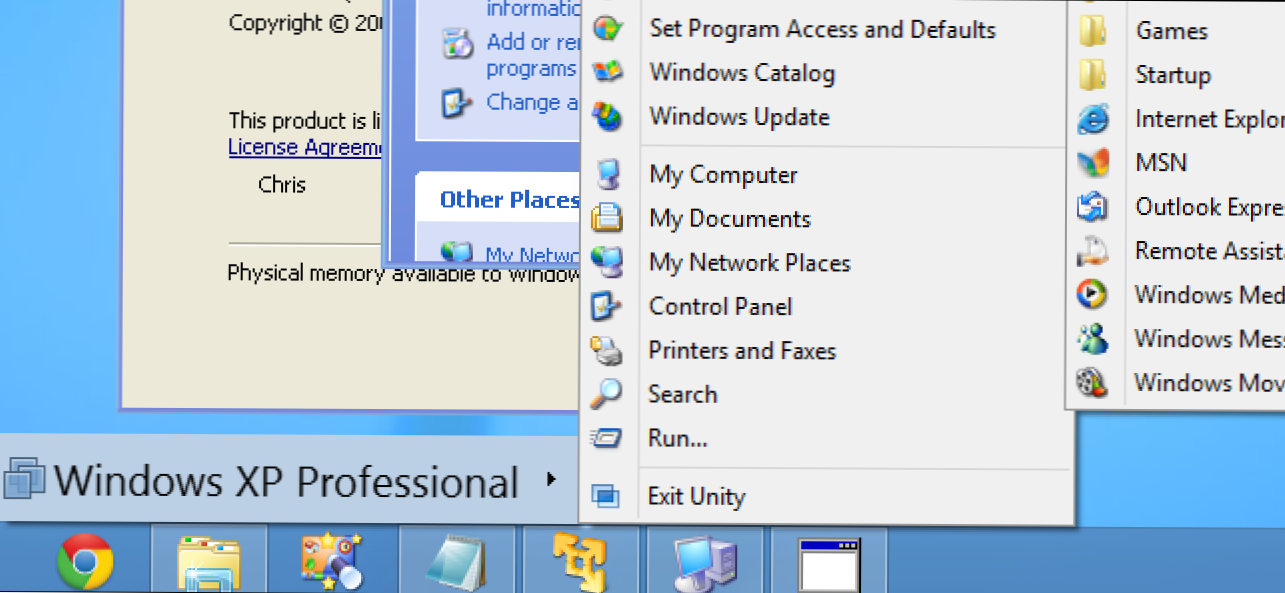Viewport: 1285px width, 593px height.
Task: Click the Search magnifier icon
Action: point(606,394)
